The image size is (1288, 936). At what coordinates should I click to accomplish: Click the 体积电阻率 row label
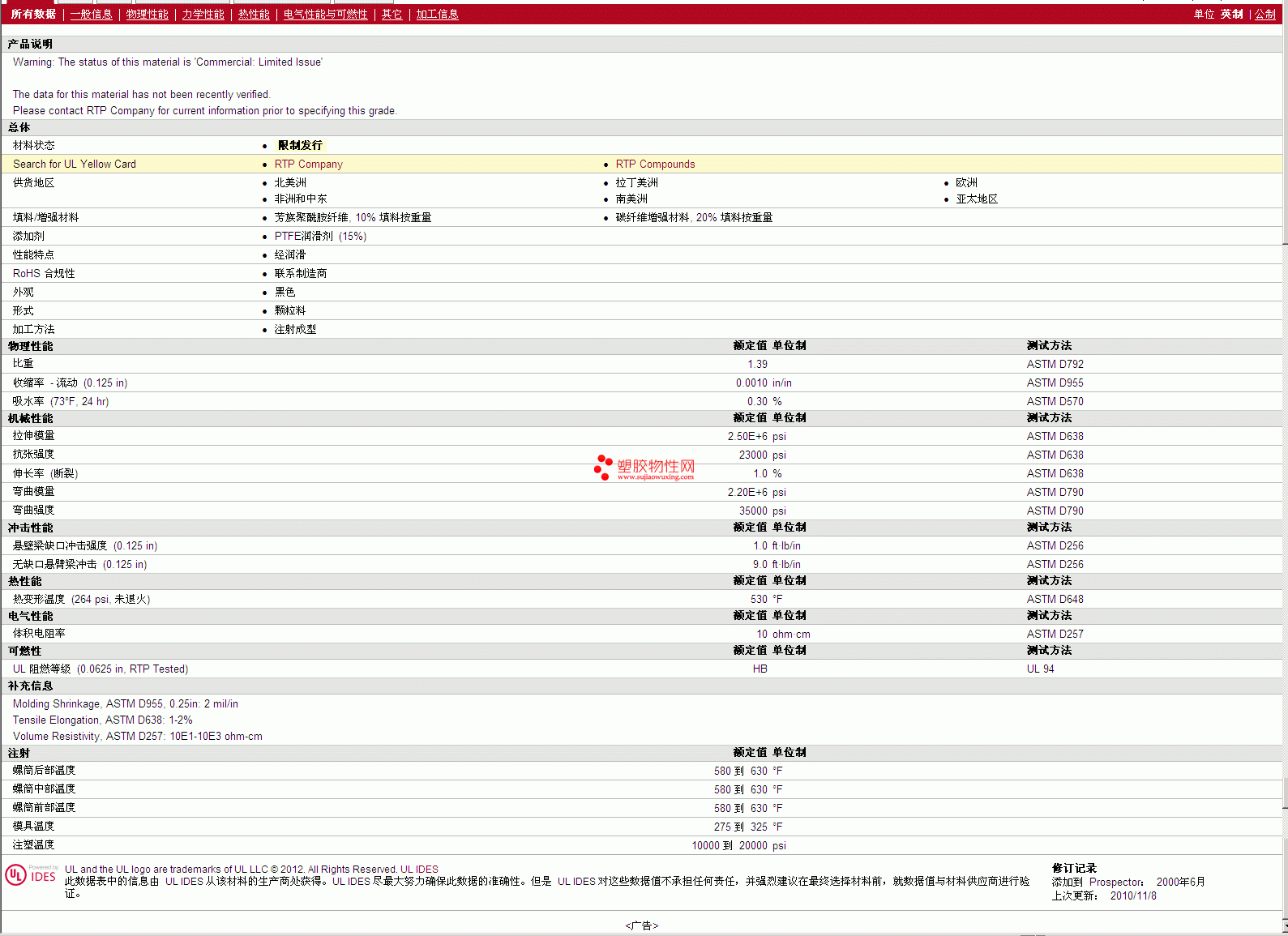tap(39, 634)
